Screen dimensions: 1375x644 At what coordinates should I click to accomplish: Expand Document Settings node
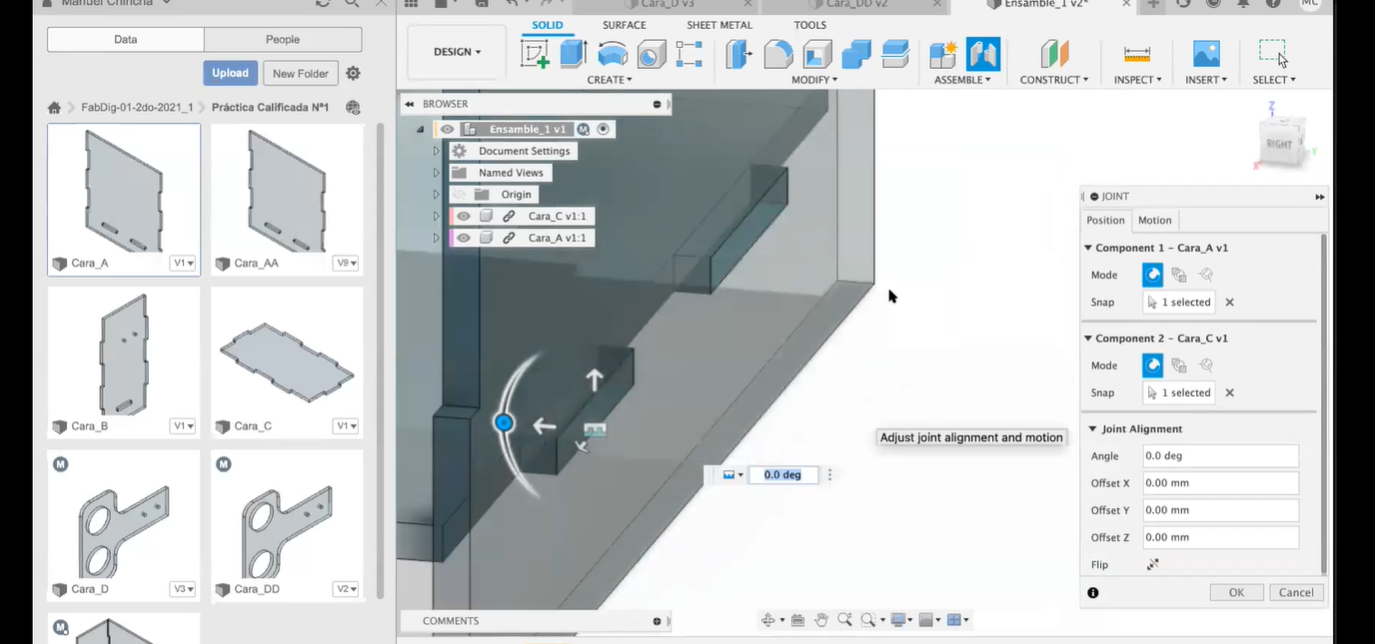[436, 151]
